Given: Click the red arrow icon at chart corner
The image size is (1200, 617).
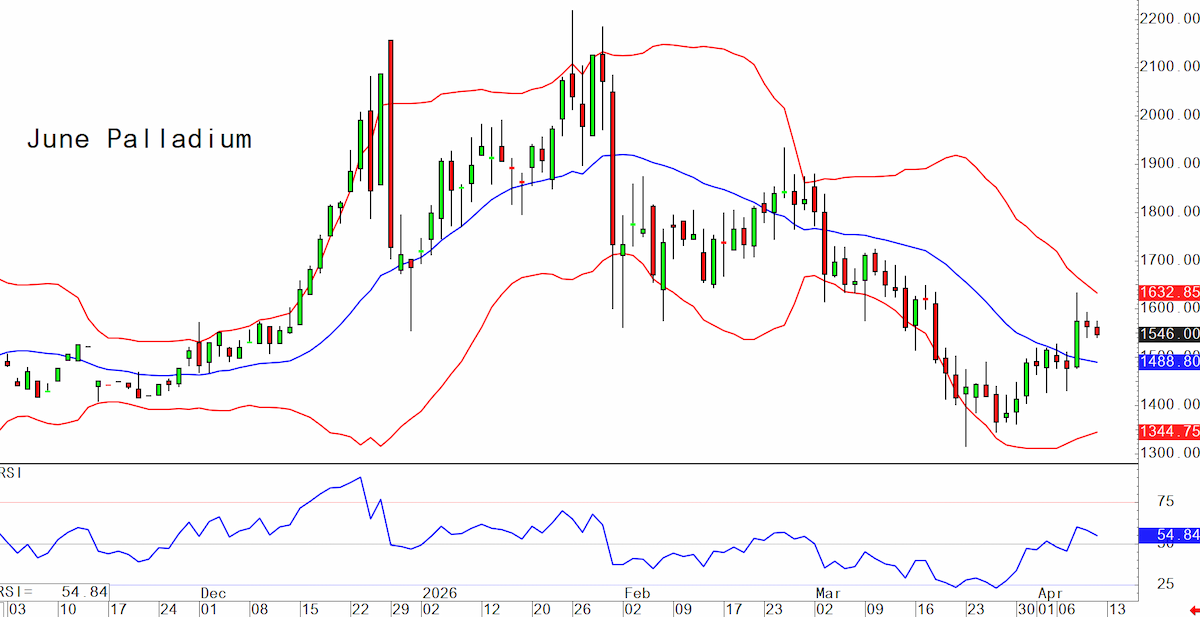Looking at the screenshot, I should (x=1194, y=609).
